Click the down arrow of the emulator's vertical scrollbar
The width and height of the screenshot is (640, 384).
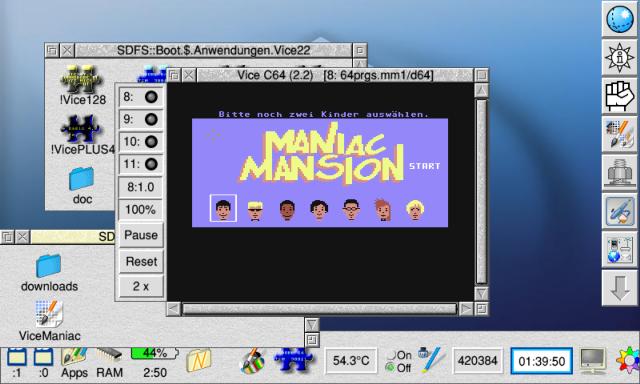pos(481,293)
